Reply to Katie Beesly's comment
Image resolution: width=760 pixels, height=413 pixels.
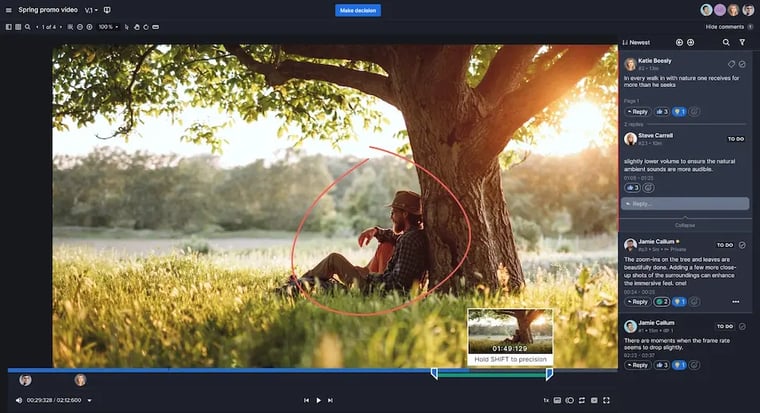point(637,112)
